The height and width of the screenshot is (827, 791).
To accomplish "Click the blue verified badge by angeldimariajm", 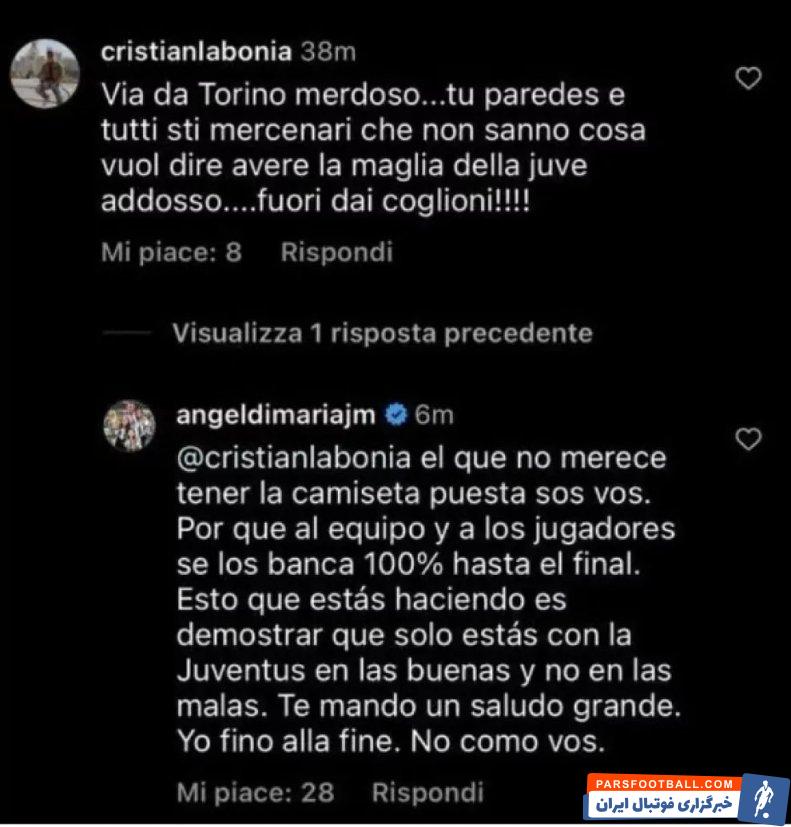I will click(x=397, y=415).
